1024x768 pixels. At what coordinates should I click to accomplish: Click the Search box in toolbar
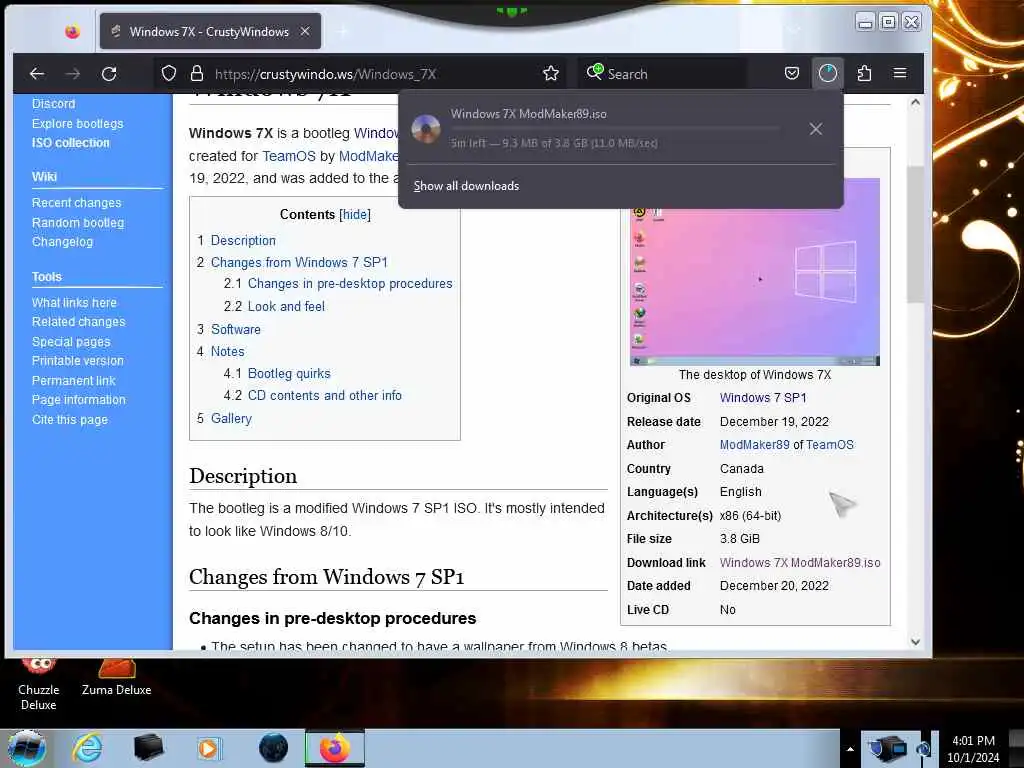click(x=661, y=74)
